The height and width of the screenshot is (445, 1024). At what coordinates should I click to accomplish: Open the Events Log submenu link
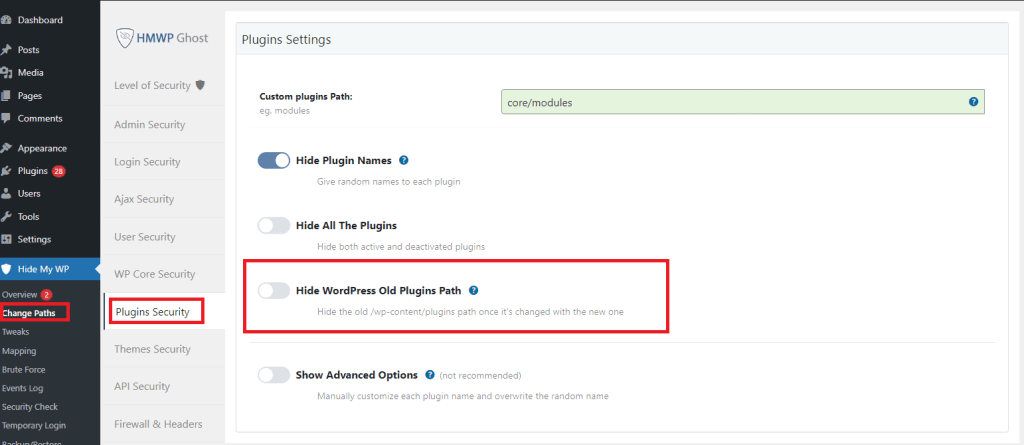click(x=23, y=388)
